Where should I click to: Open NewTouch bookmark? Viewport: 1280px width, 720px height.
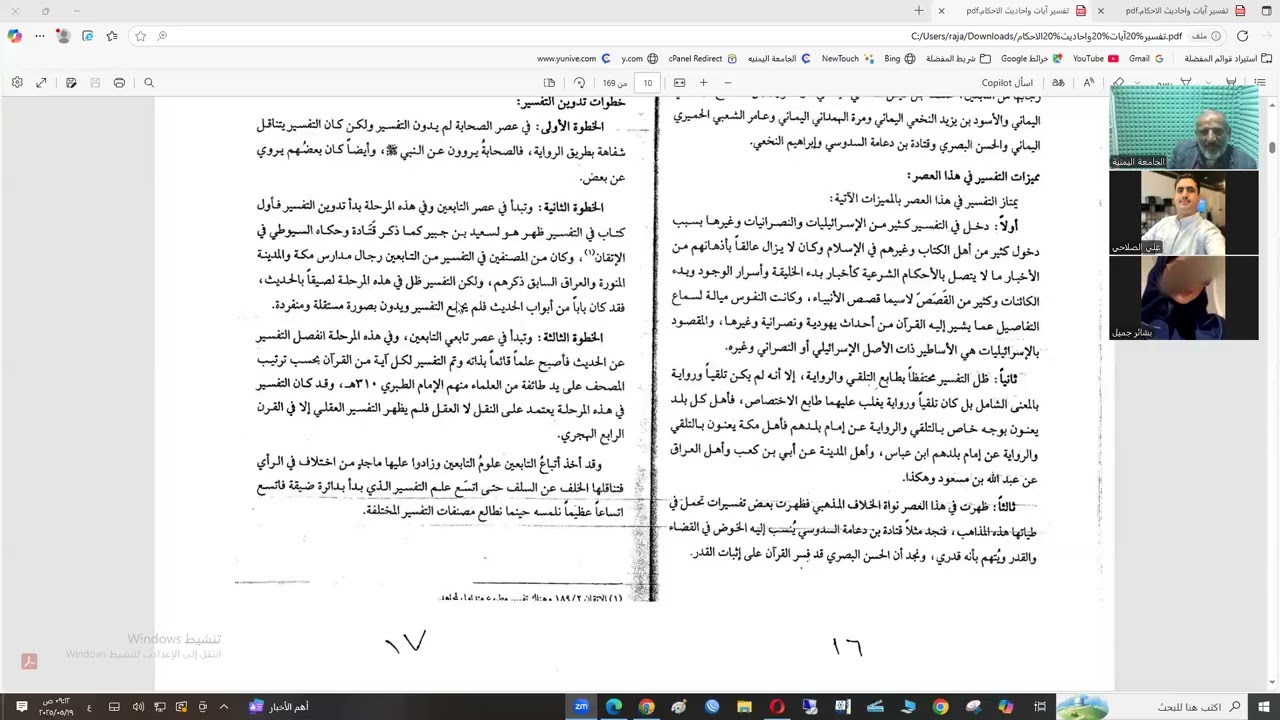point(847,59)
